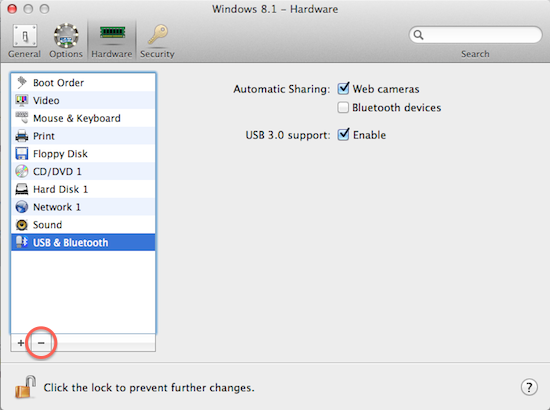Screen dimensions: 550x410
Task: Open Network 1 settings
Action: 83,207
